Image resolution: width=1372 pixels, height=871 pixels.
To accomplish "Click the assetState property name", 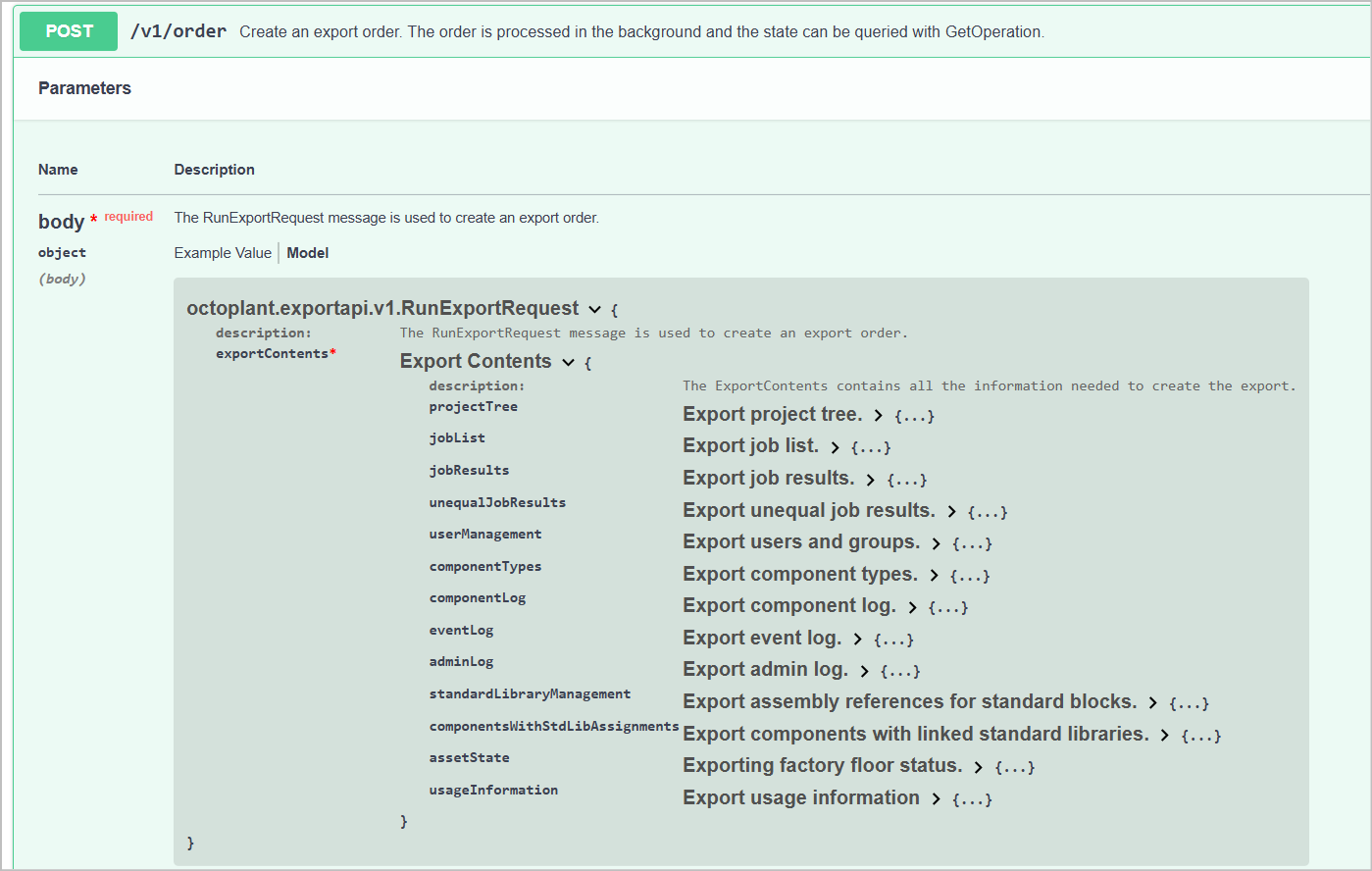I will click(x=470, y=757).
